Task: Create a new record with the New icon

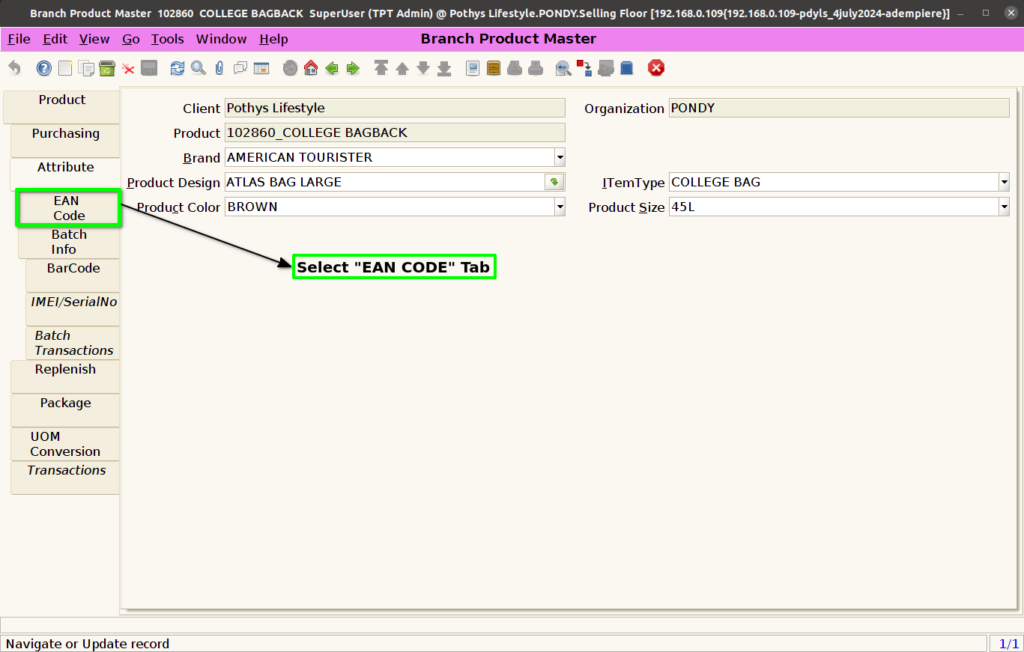Action: [65, 68]
